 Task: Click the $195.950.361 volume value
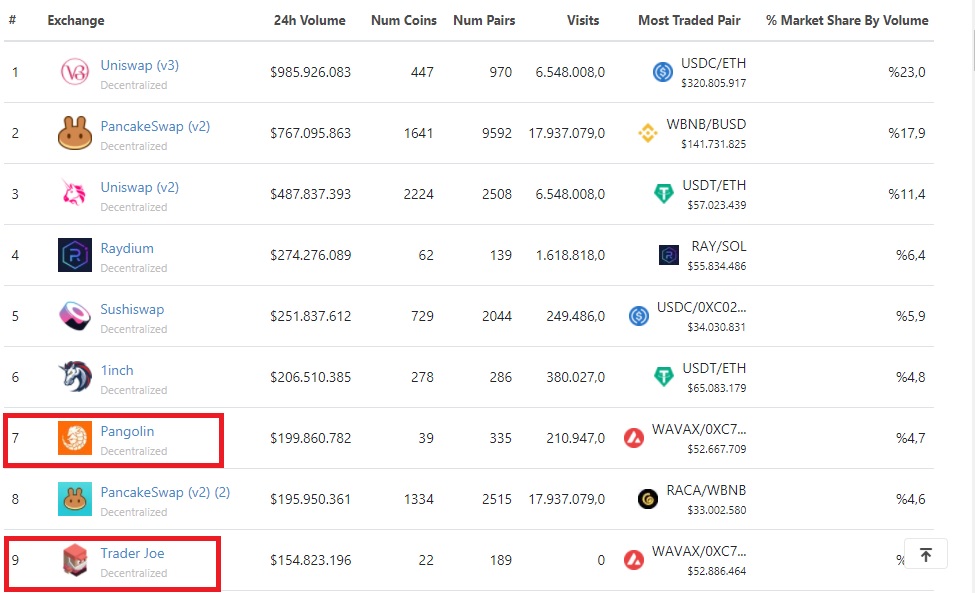pos(310,499)
